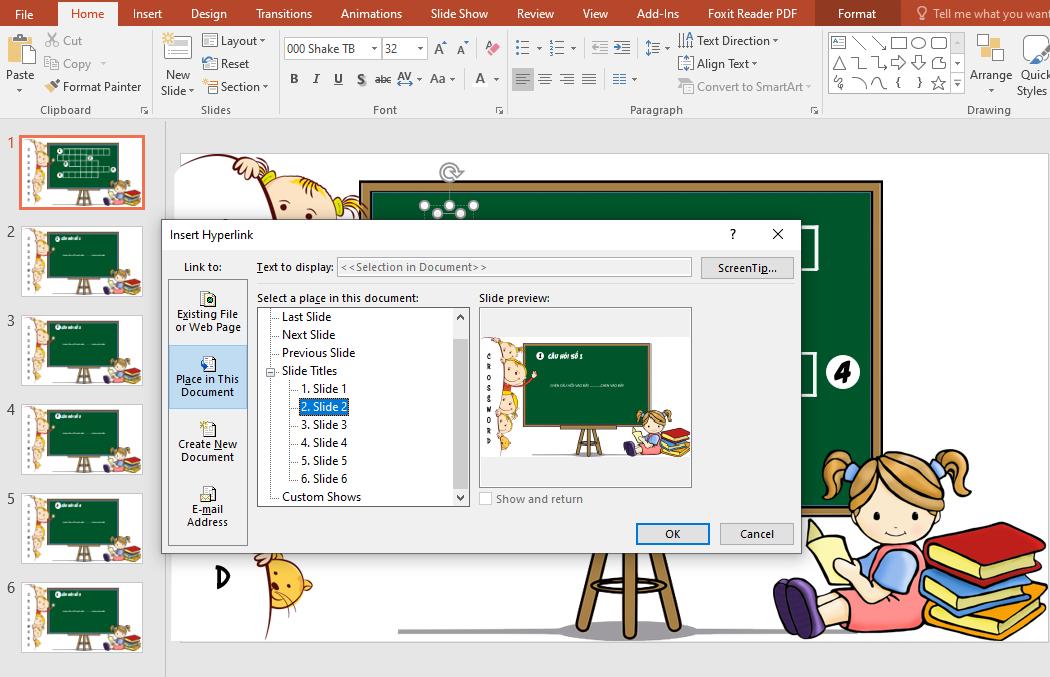Confirm hyperlink with the OK button
1050x677 pixels.
(x=672, y=534)
